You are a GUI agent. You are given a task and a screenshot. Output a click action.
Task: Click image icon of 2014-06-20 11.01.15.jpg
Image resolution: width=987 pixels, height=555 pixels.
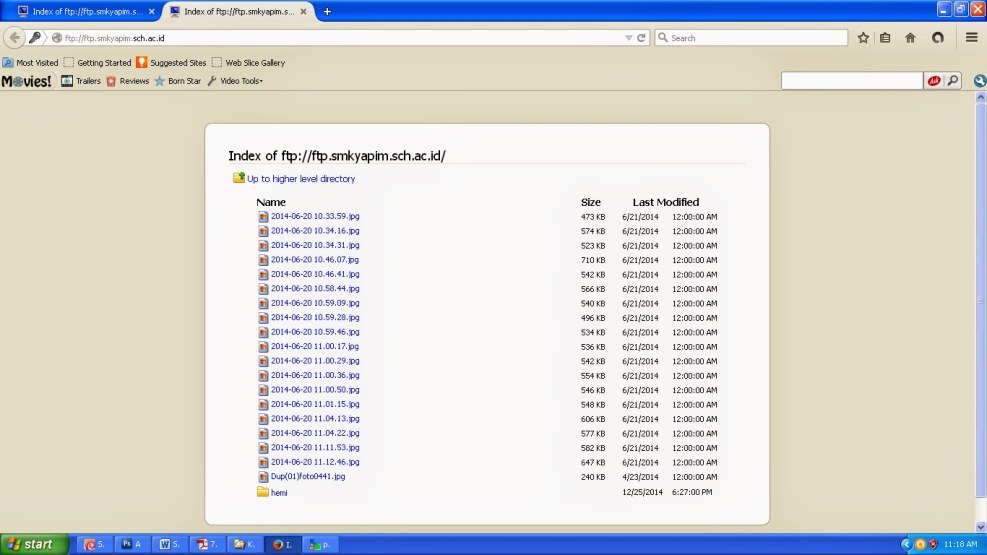(263, 405)
